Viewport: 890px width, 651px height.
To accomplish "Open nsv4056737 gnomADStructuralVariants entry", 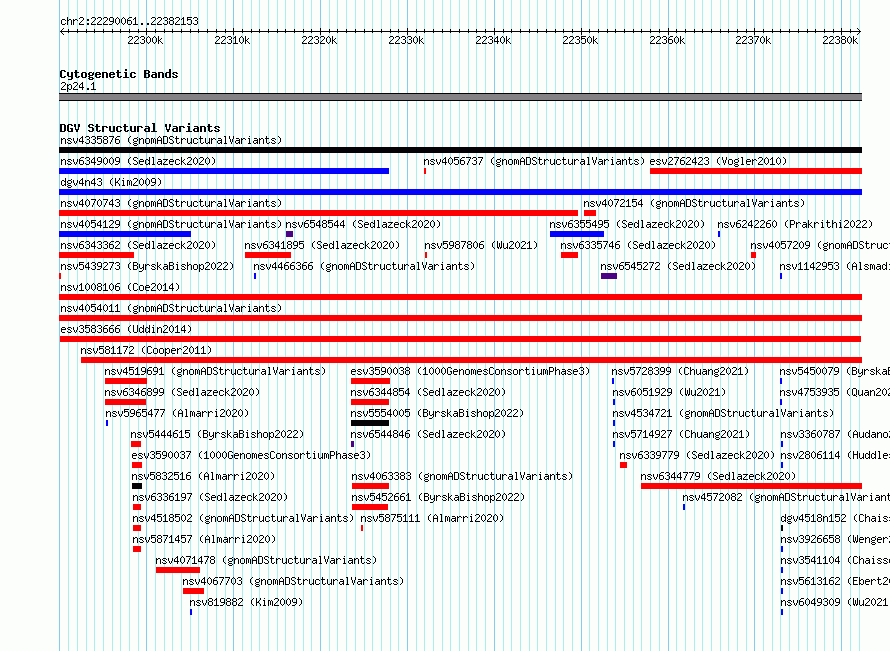I will pos(534,161).
